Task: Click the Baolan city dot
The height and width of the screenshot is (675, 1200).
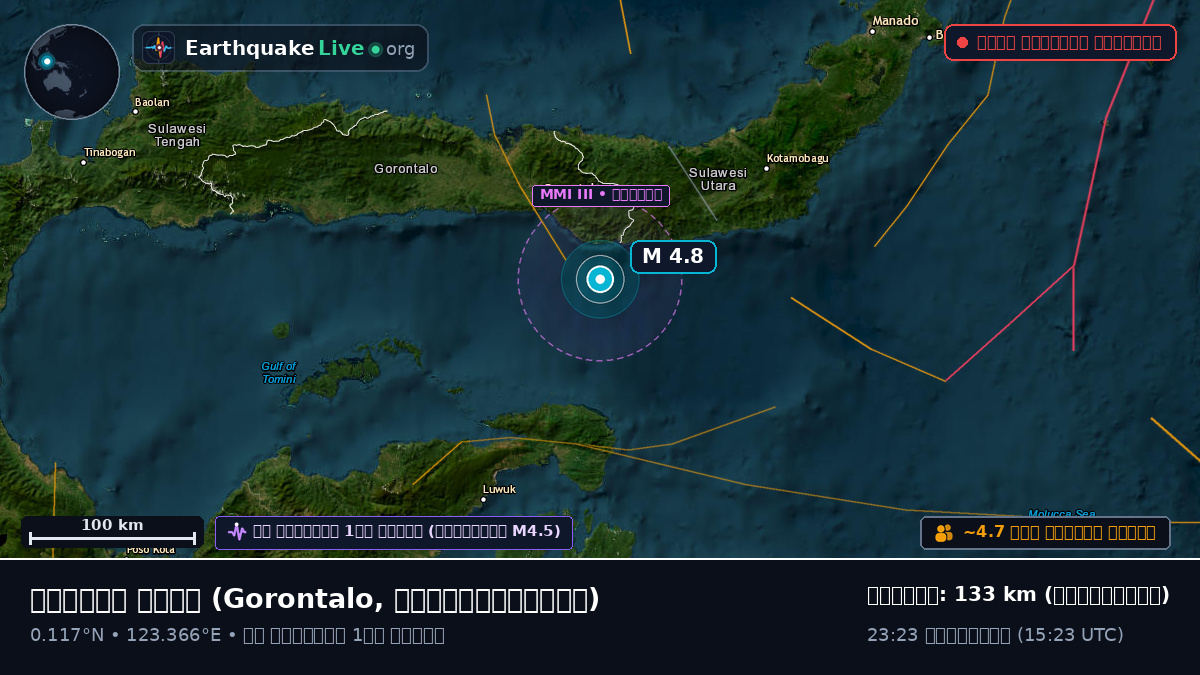Action: pos(135,111)
